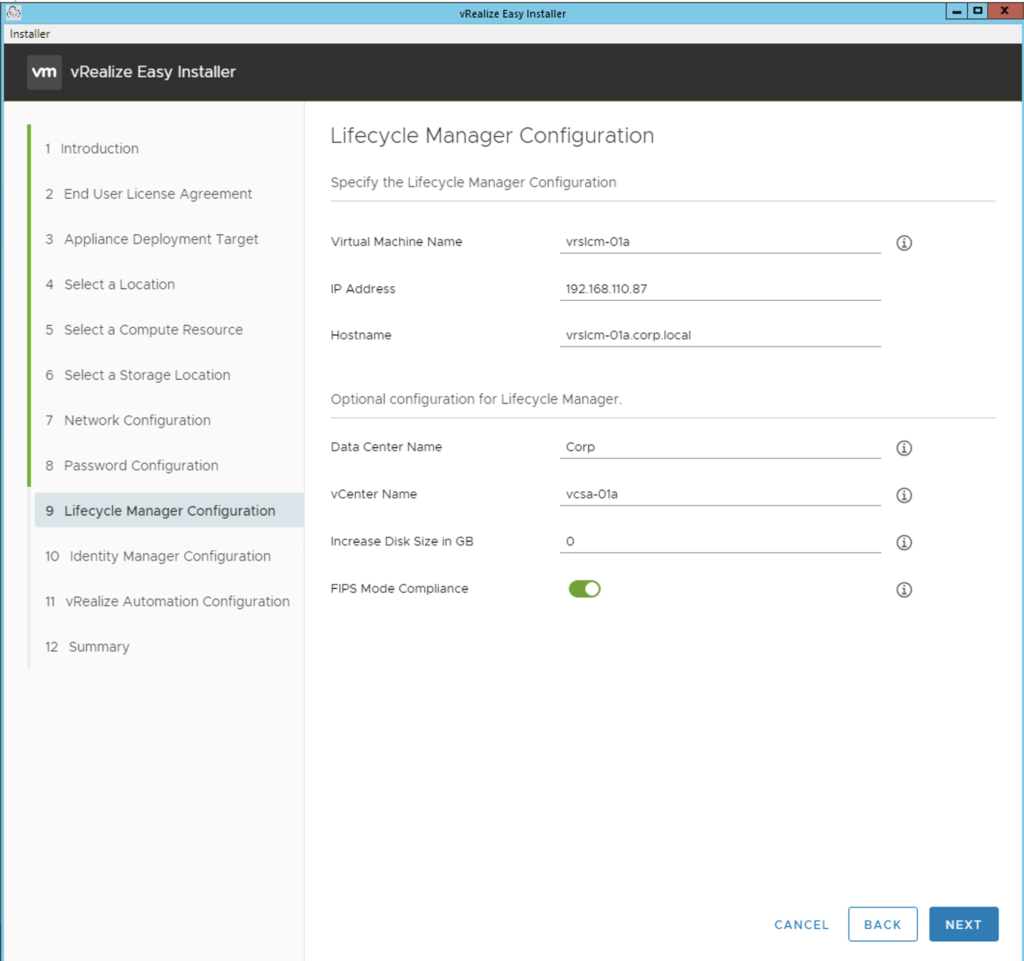This screenshot has height=961, width=1024.
Task: Go to the Network Configuration step
Action: (x=137, y=420)
